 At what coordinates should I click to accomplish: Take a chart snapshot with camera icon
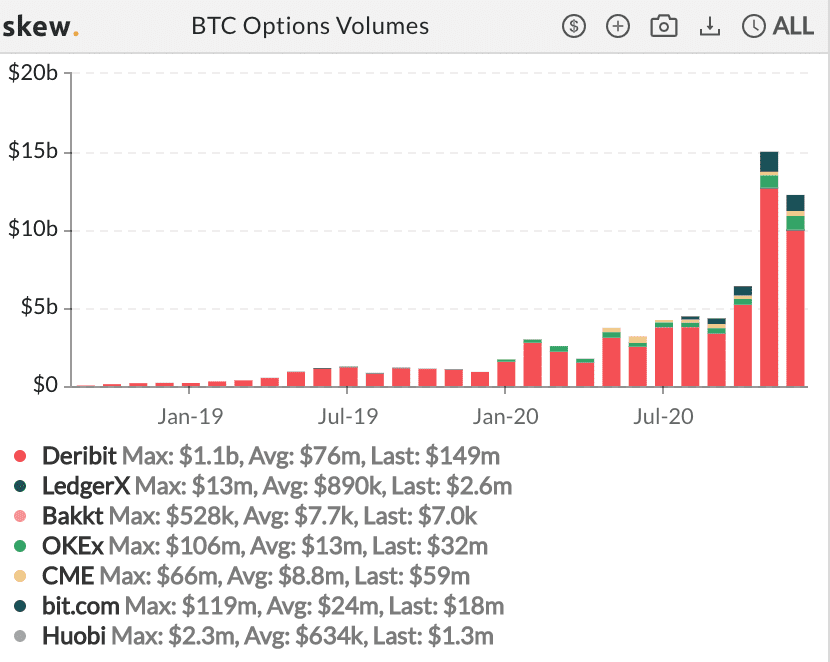click(664, 26)
